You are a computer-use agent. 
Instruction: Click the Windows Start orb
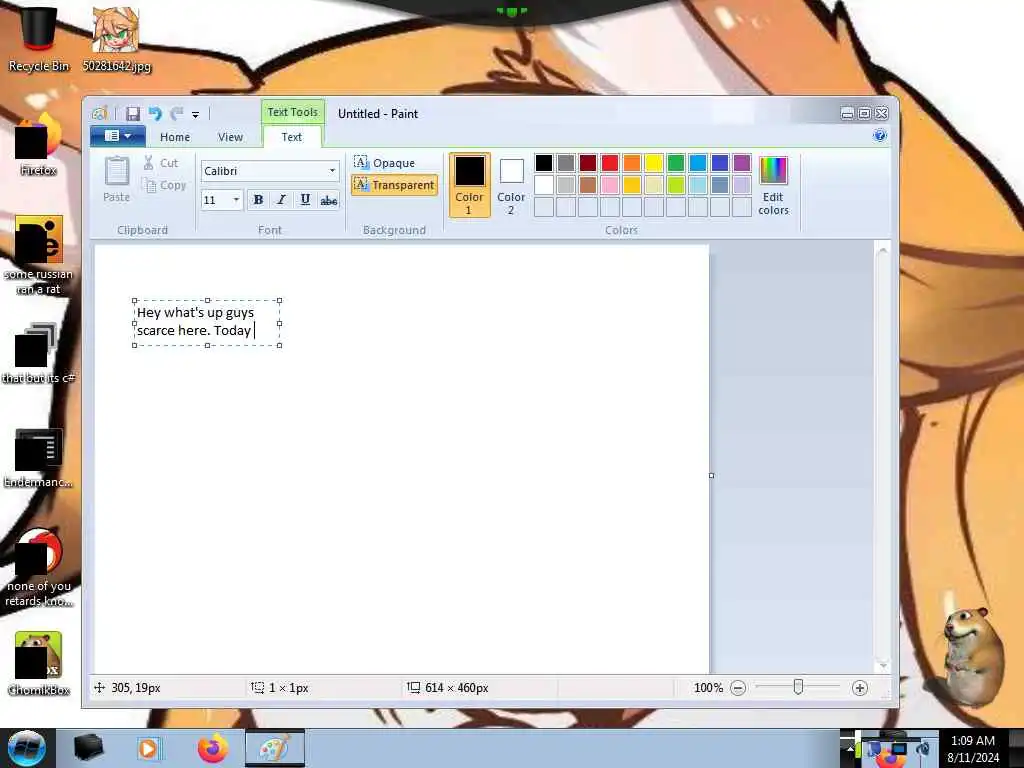coord(27,748)
